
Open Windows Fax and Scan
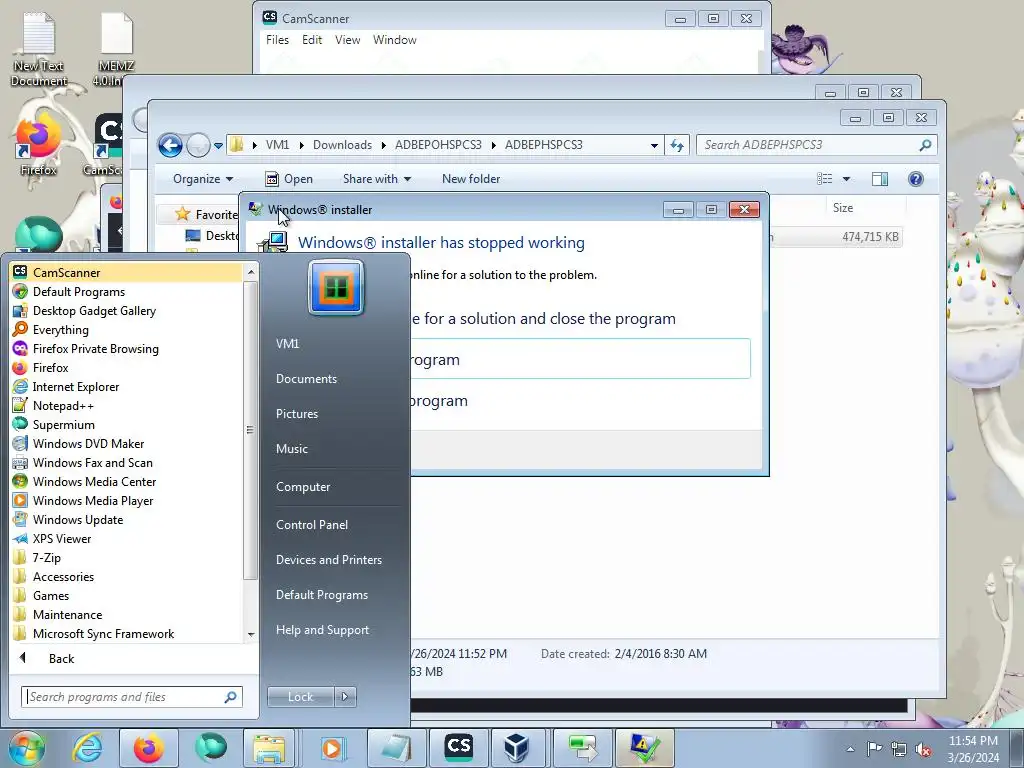[126, 462]
